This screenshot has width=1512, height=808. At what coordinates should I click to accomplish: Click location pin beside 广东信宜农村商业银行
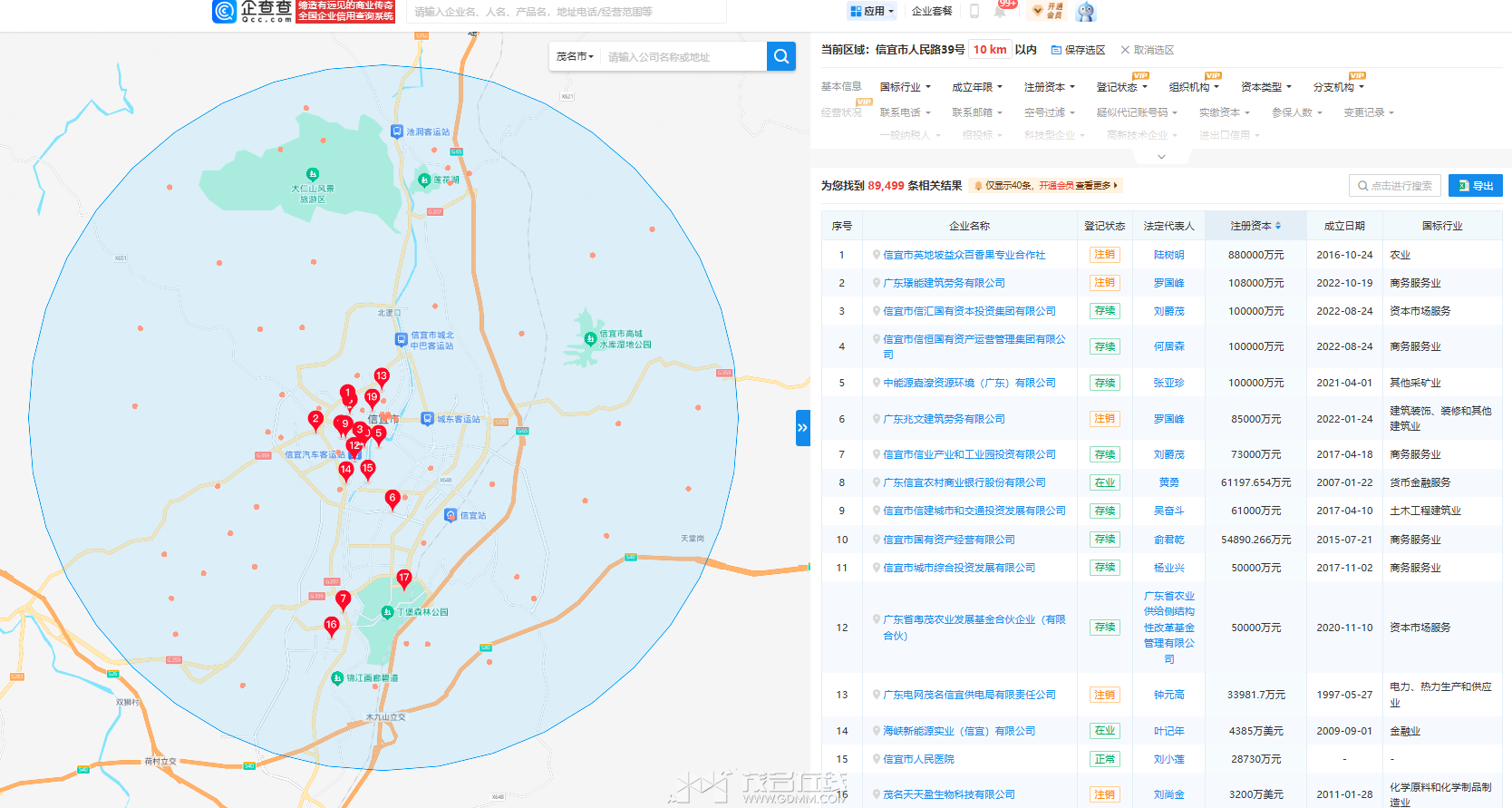[877, 482]
